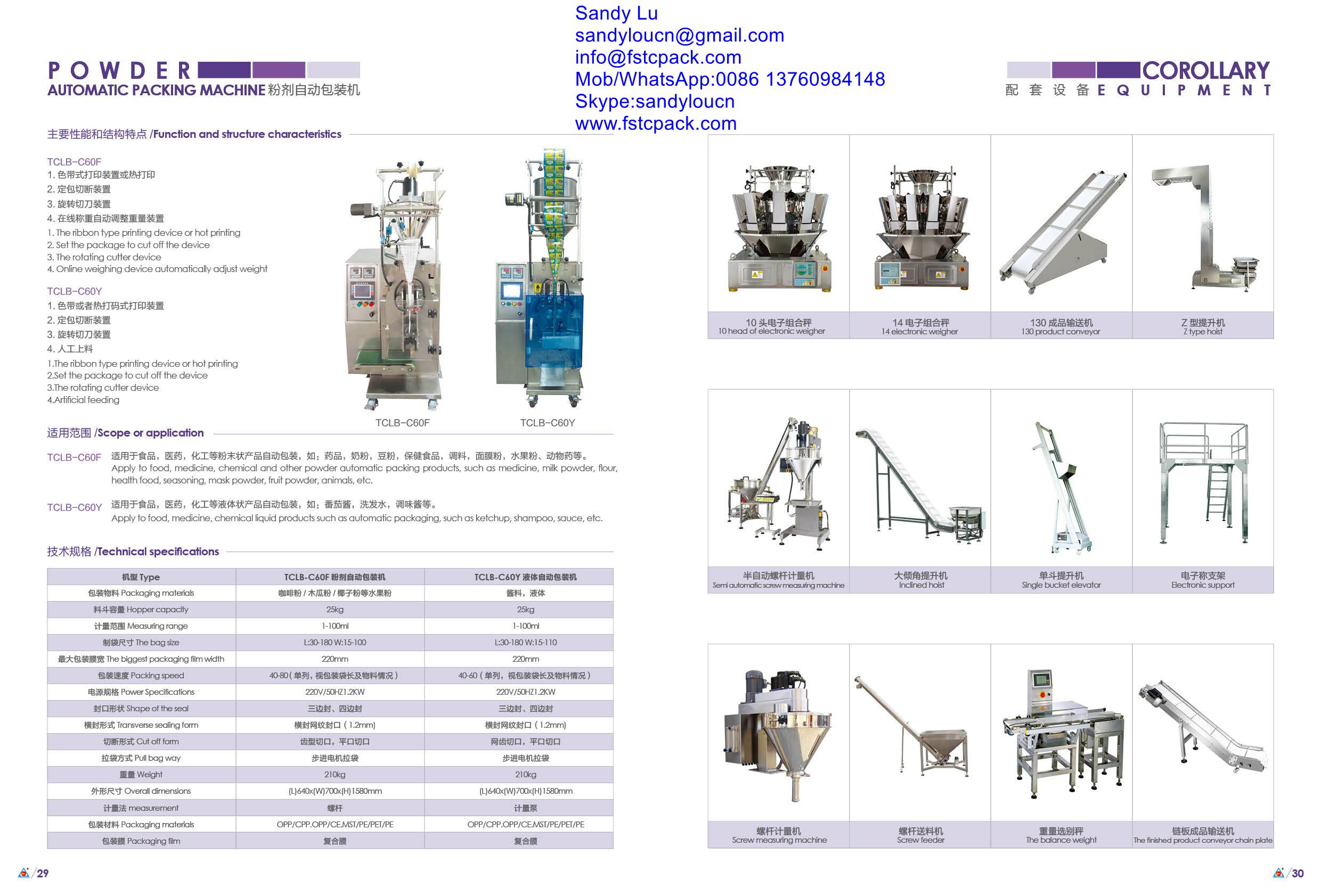Click the 'Inclined hoist' caption
Screen dimensions: 1321x896
[x=922, y=585]
